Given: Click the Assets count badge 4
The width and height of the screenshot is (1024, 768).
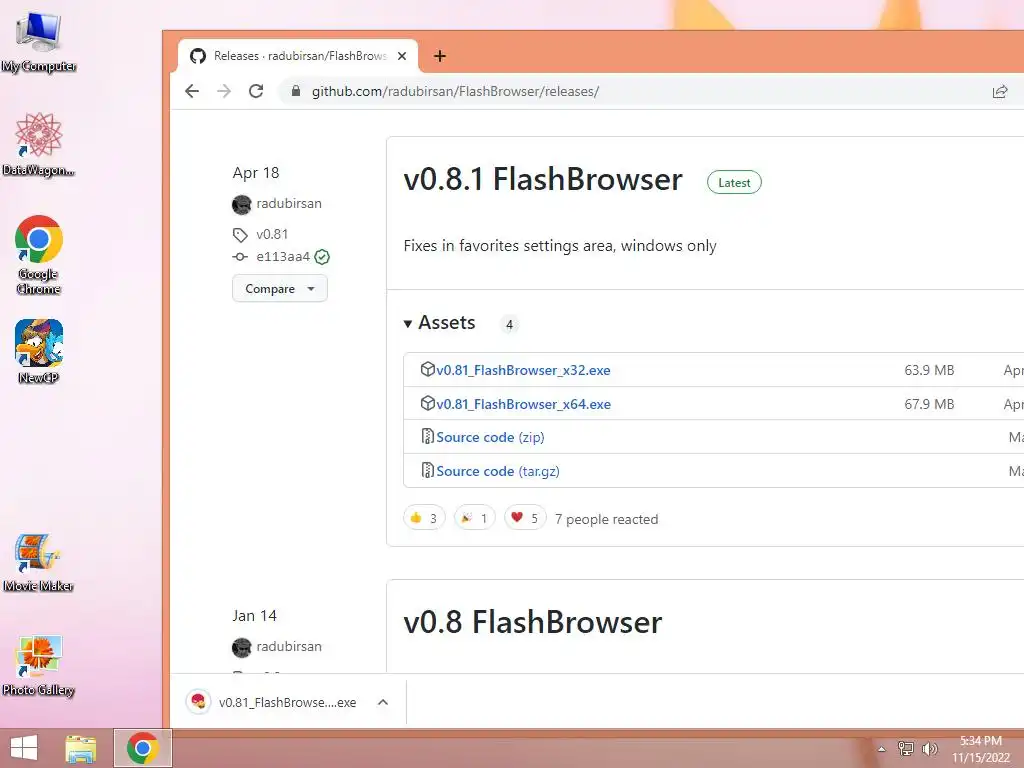Looking at the screenshot, I should coord(509,324).
